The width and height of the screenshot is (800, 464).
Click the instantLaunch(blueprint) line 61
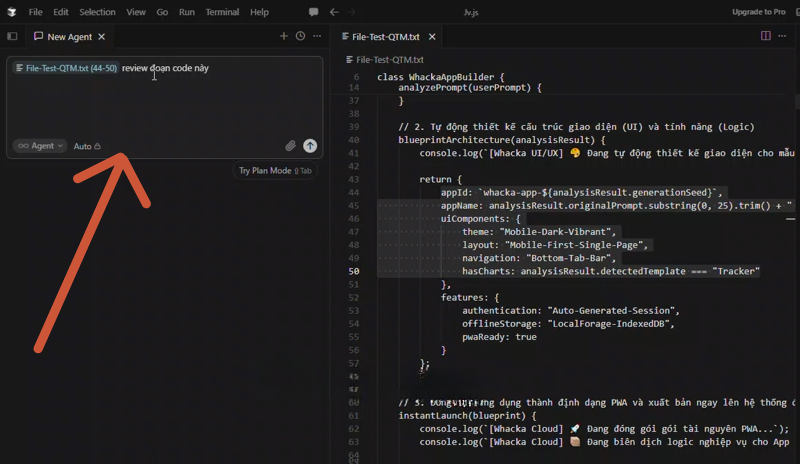pyautogui.click(x=468, y=416)
